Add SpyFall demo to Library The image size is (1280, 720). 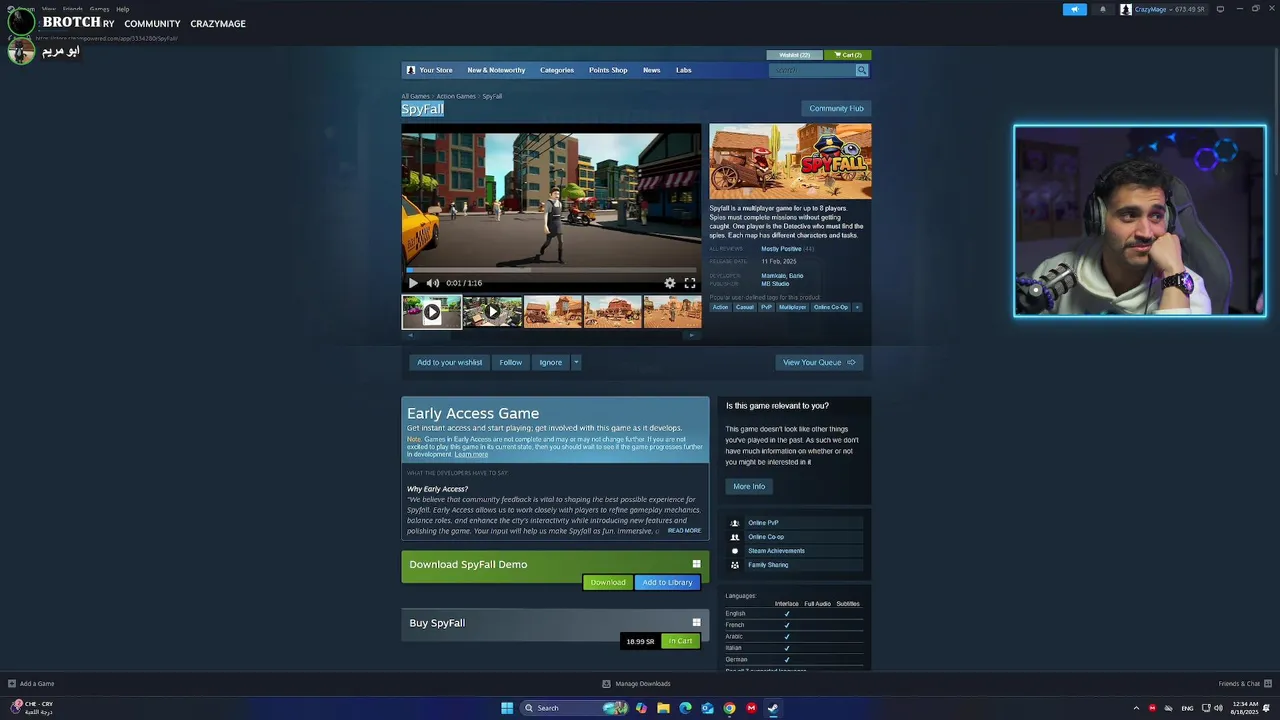coord(667,582)
